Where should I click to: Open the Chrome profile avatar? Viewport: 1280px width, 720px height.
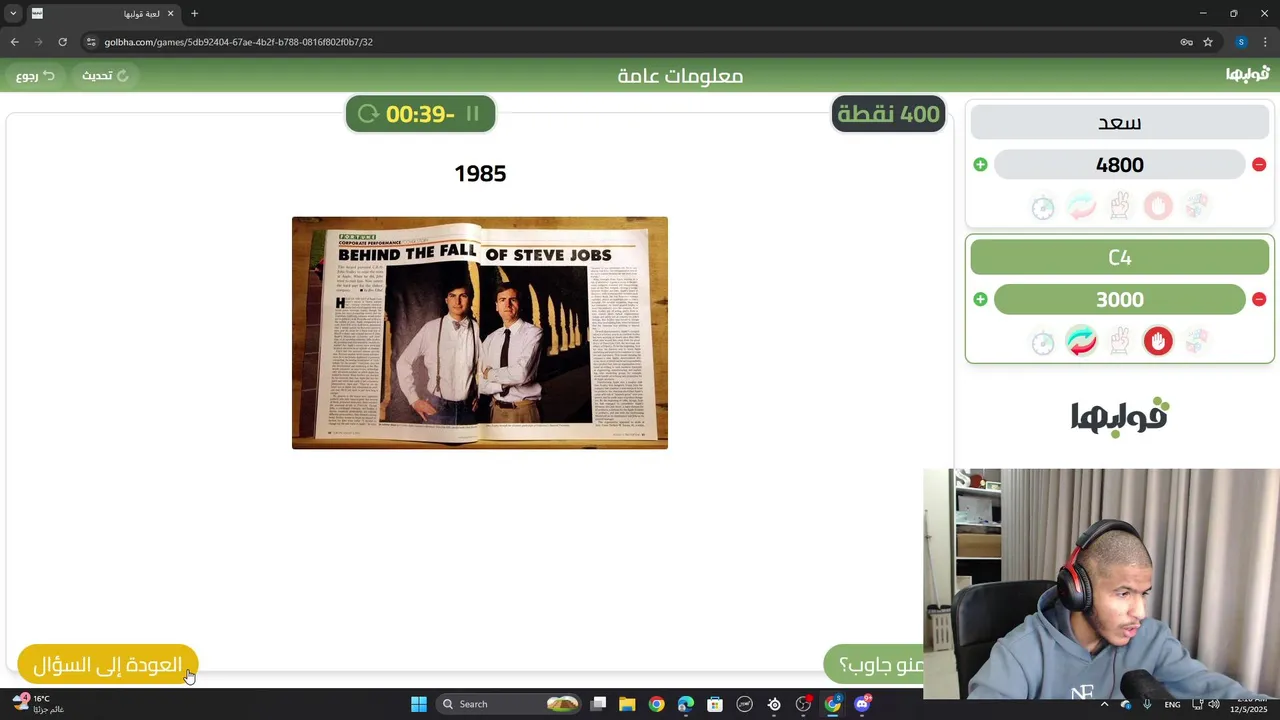click(x=1241, y=42)
